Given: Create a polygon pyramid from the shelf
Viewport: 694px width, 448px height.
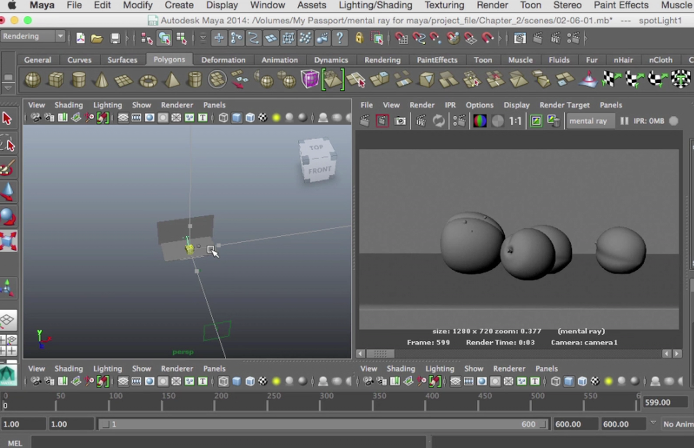Looking at the screenshot, I should 171,80.
